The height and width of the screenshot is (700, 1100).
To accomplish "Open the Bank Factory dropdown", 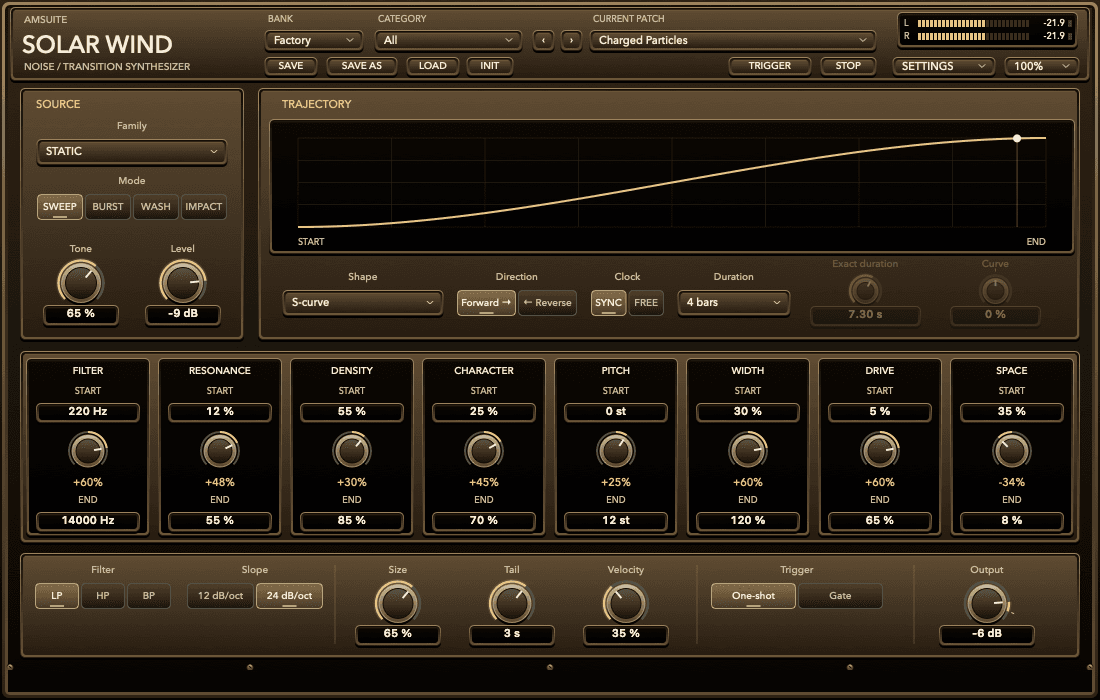I will pyautogui.click(x=314, y=41).
